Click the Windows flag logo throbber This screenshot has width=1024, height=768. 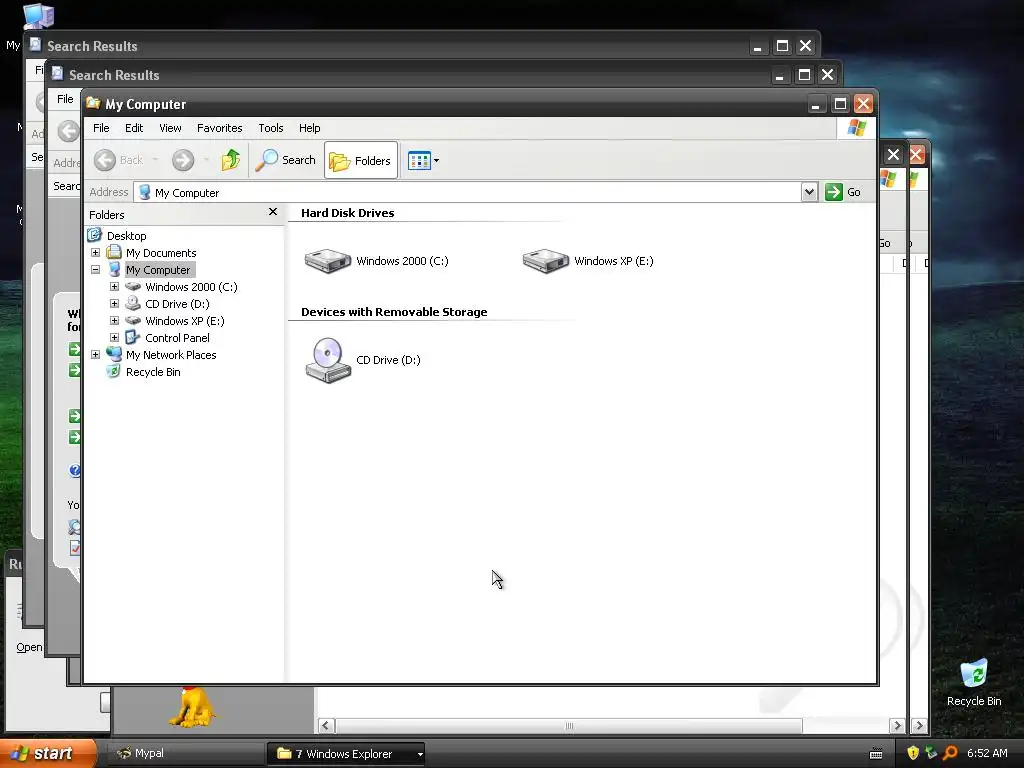click(856, 127)
